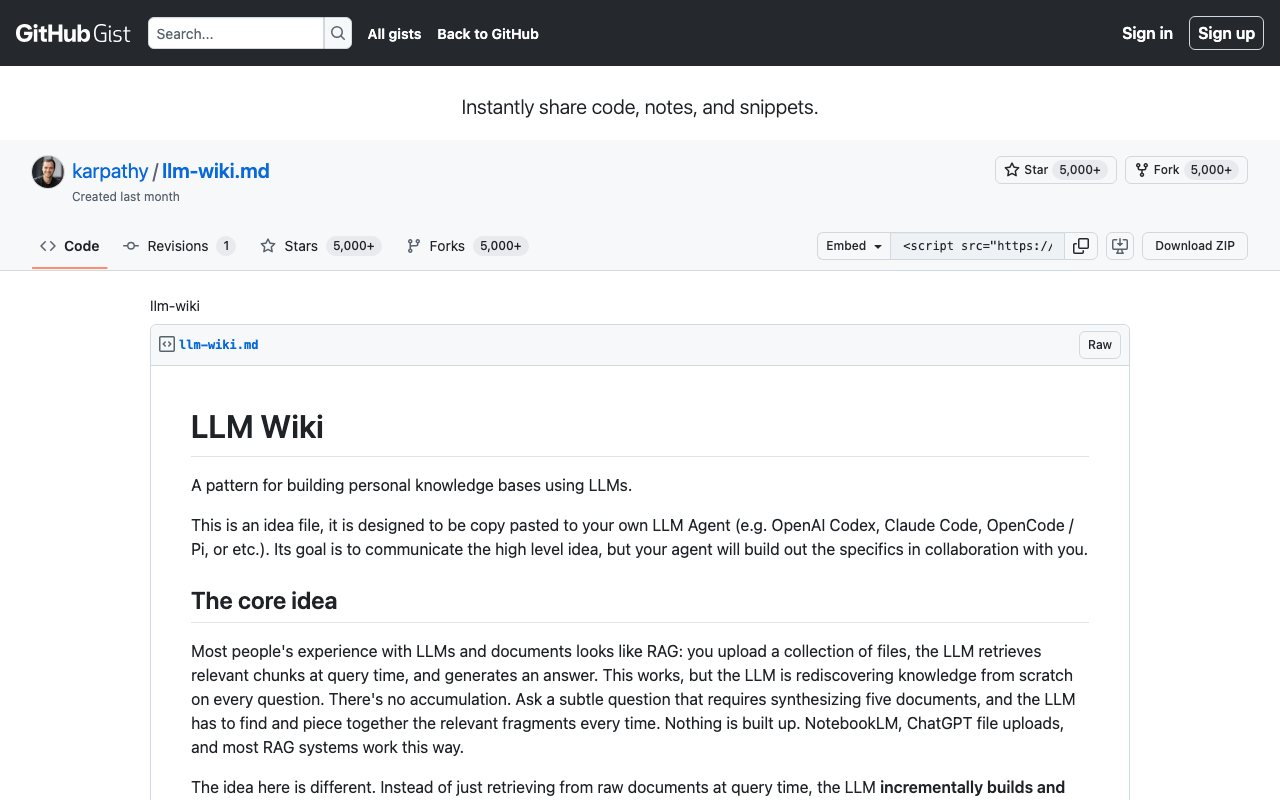Click the Created last month text
1280x800 pixels.
[126, 197]
